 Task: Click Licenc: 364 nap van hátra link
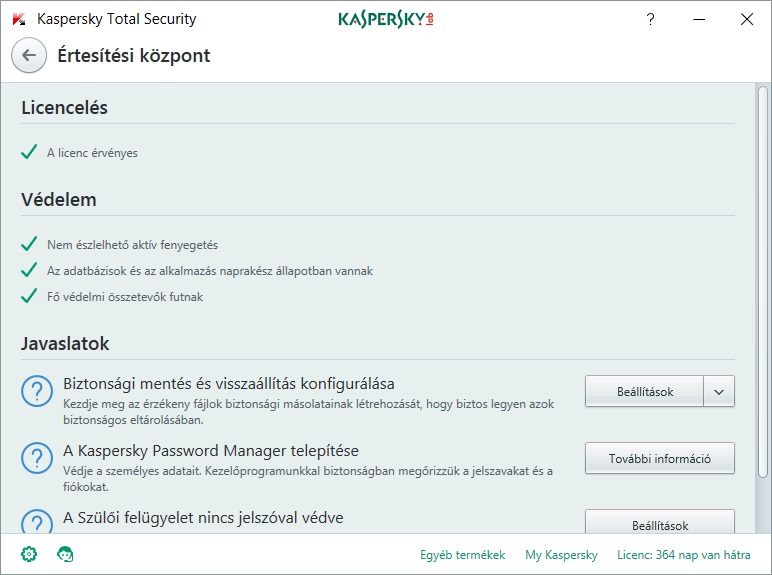click(684, 555)
